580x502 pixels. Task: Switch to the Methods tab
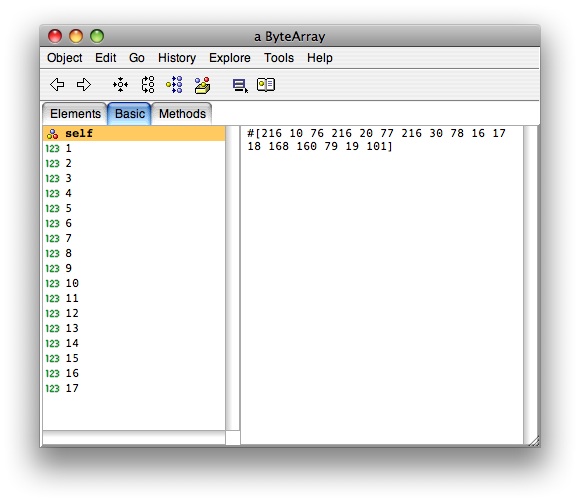point(182,114)
